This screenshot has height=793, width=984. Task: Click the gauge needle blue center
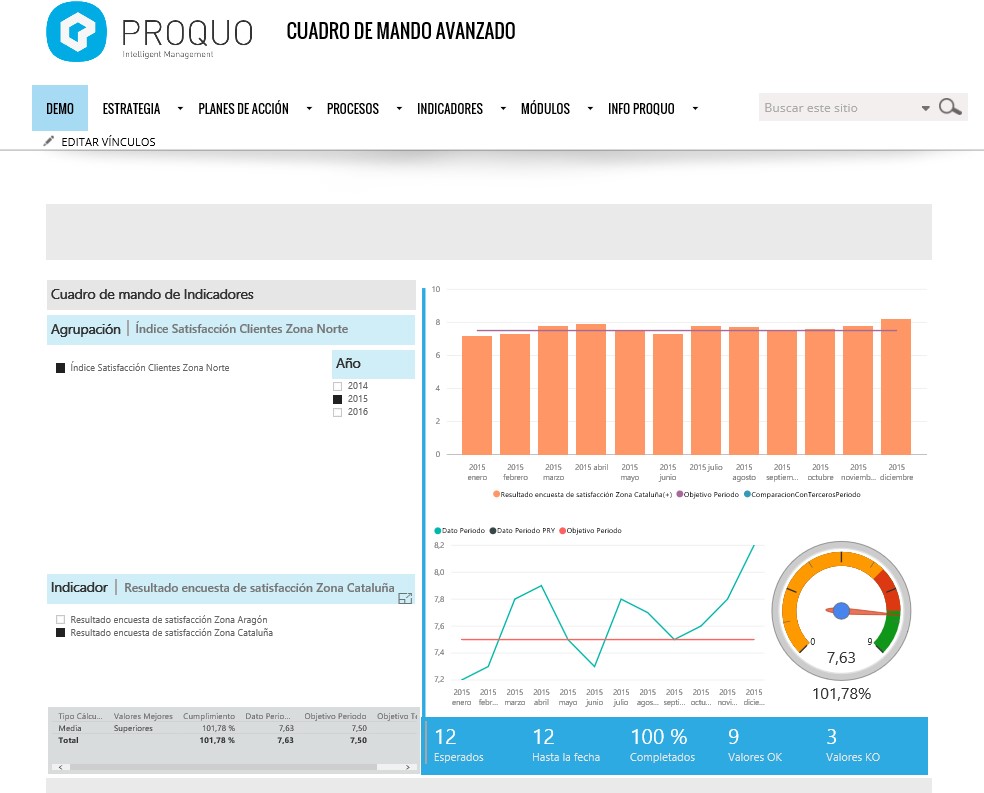[841, 610]
